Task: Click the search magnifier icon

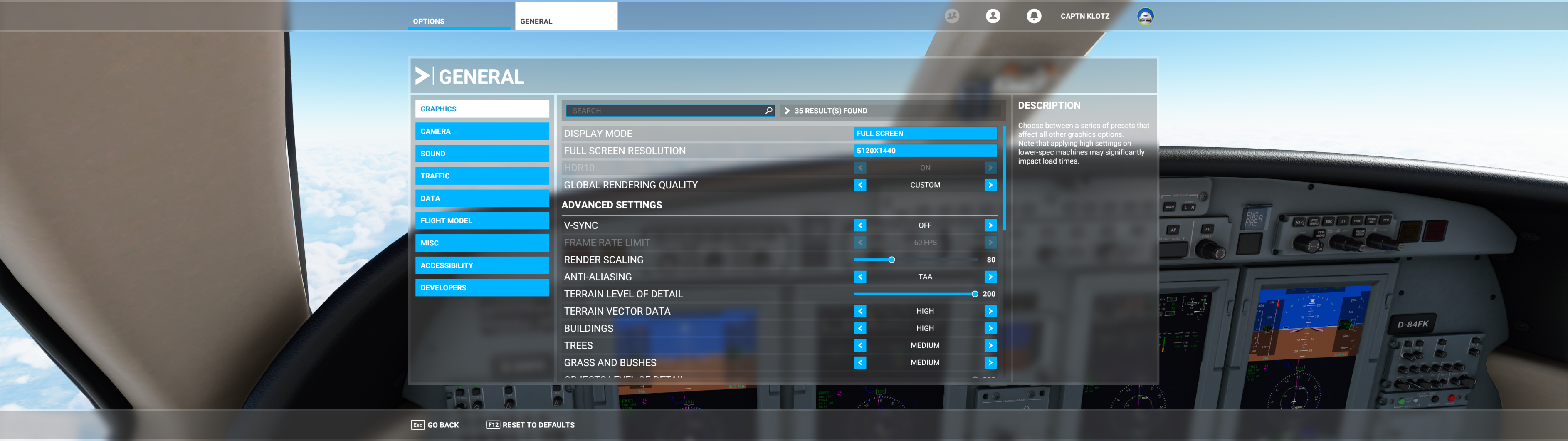Action: point(768,110)
